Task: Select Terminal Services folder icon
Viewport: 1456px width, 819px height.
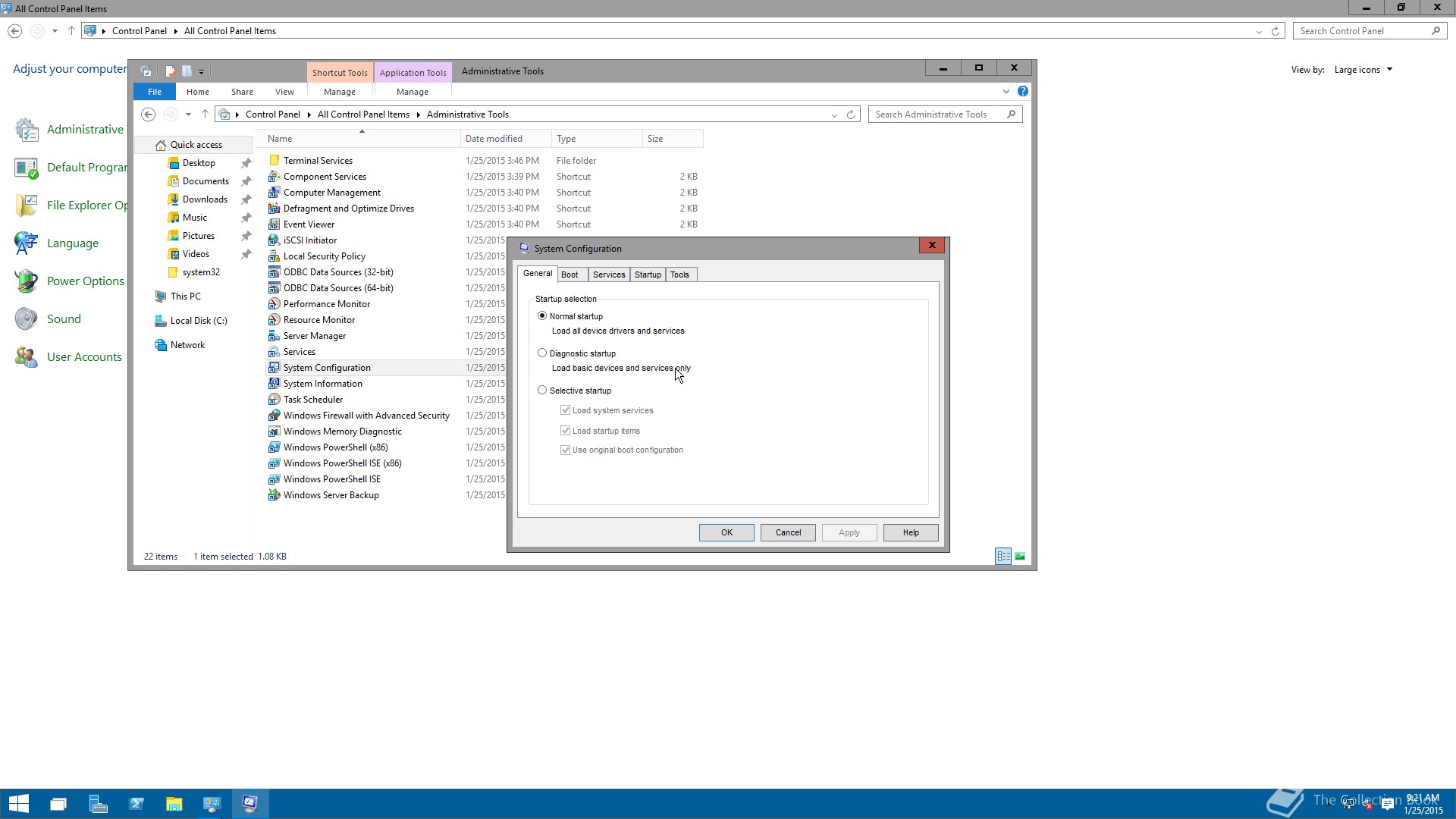Action: pos(274,161)
